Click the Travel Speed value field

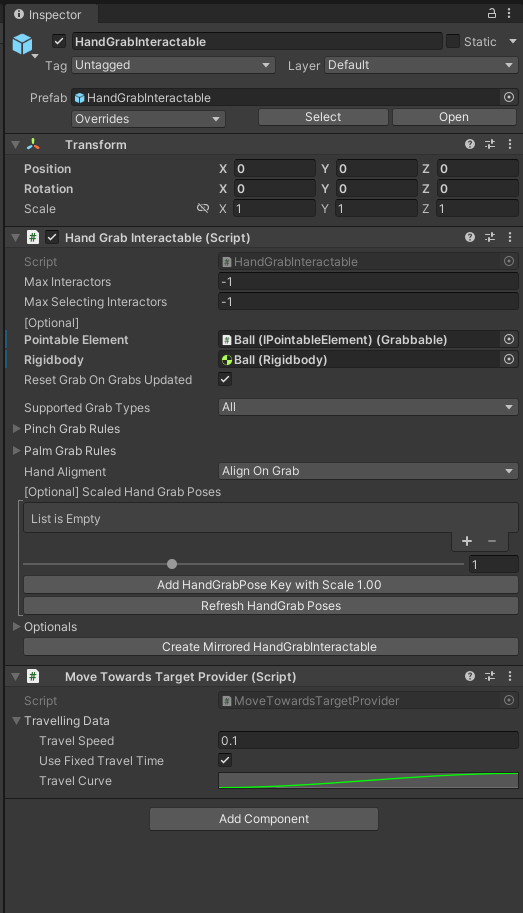pos(368,741)
